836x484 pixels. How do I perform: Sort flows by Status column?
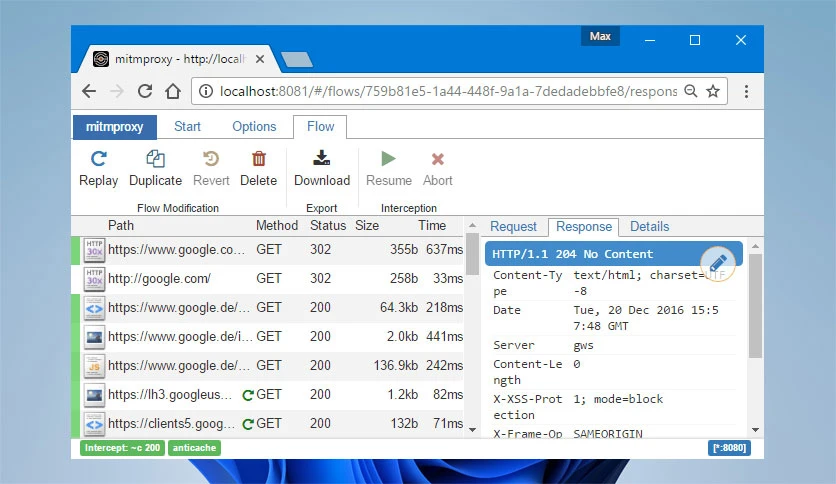(x=328, y=225)
